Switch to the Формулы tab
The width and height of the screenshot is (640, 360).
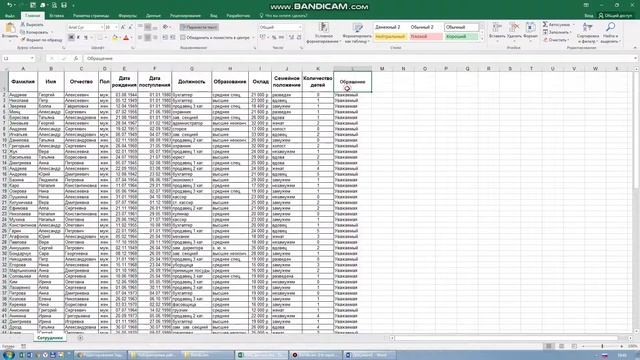127,16
